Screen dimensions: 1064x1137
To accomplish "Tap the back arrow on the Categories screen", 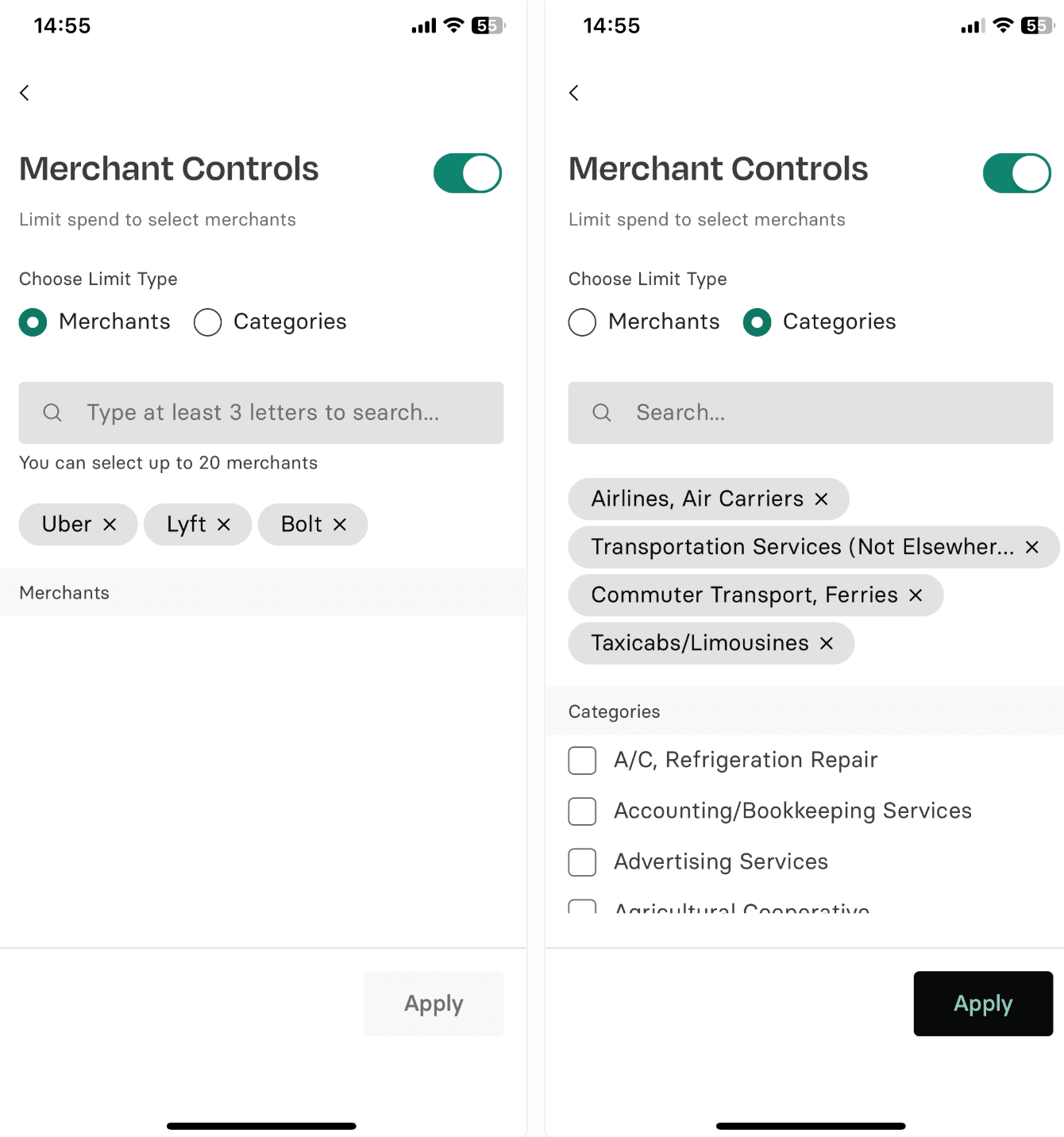I will coord(573,93).
